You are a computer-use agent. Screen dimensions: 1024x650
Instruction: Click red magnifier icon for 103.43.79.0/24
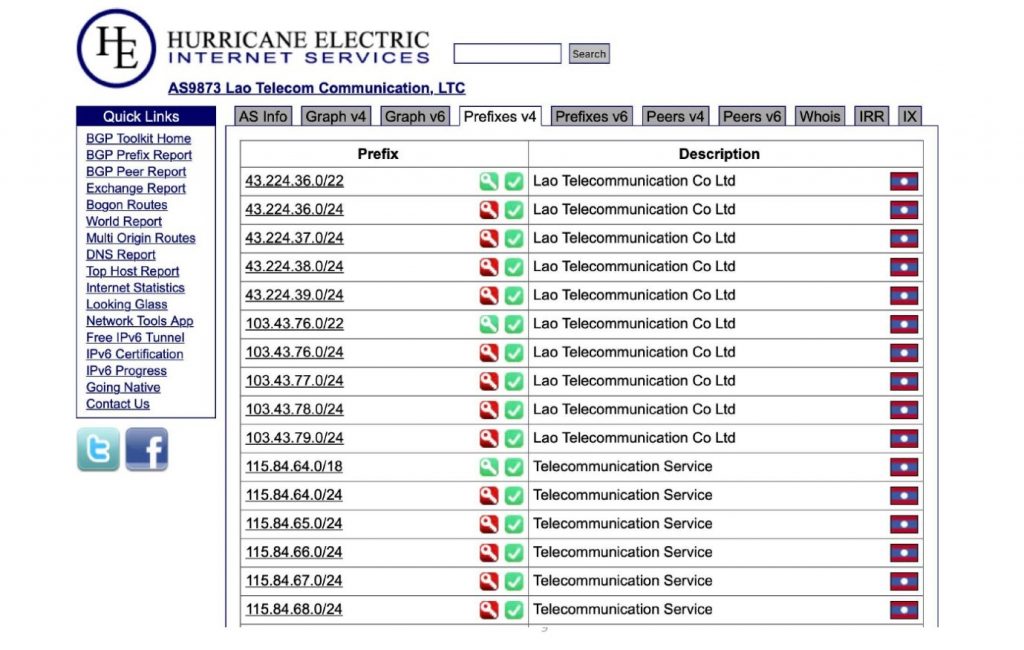pyautogui.click(x=488, y=438)
